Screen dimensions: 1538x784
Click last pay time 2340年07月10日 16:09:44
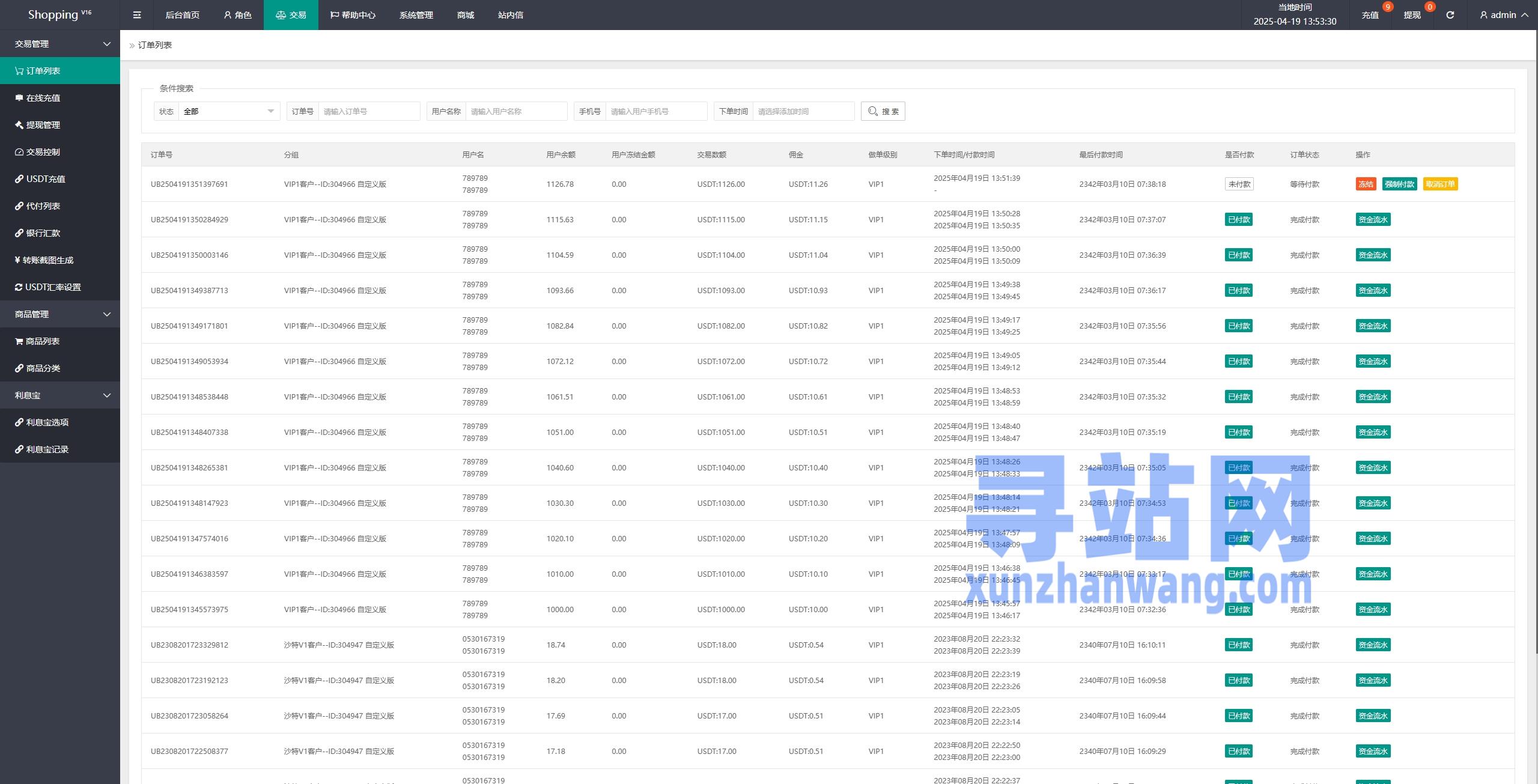pyautogui.click(x=1122, y=716)
